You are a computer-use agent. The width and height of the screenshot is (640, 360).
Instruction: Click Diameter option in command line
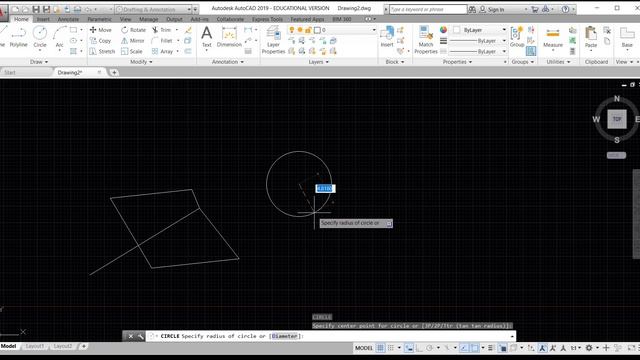tap(284, 336)
